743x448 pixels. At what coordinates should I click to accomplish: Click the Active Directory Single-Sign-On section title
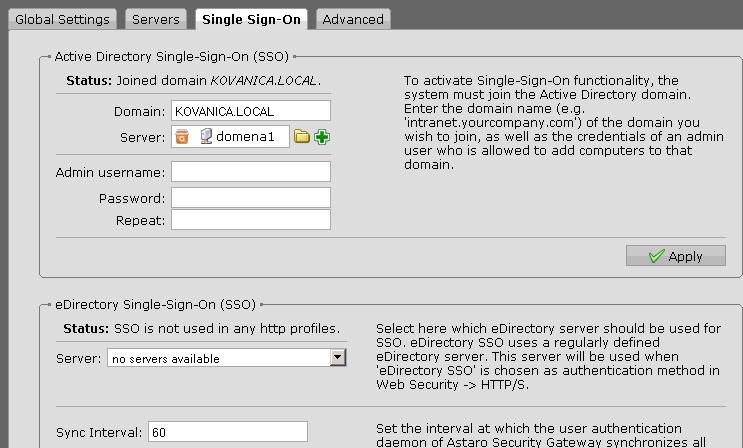(x=171, y=57)
